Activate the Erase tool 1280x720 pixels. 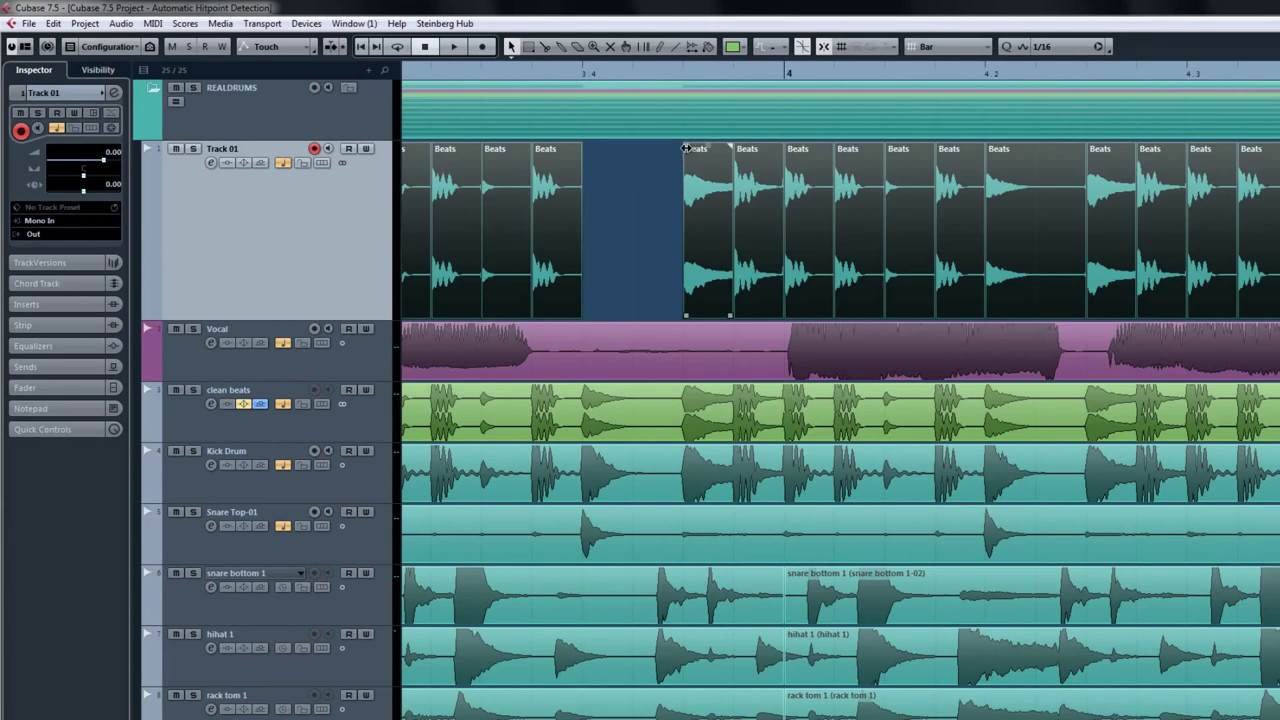click(577, 47)
